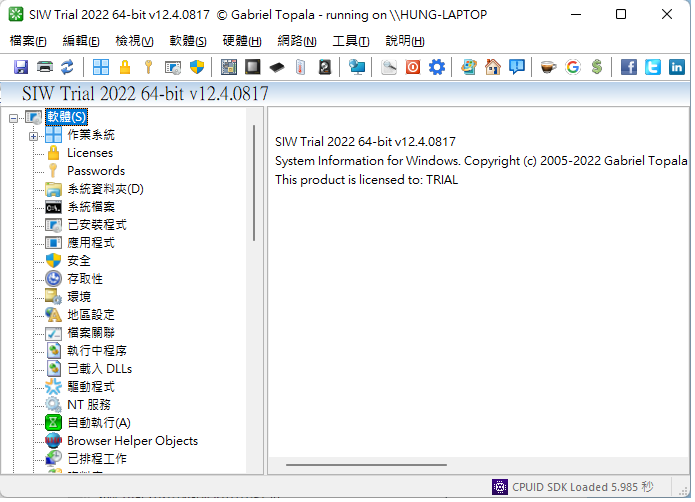Click the save floppy disk toolbar icon
The image size is (695, 502).
tap(21, 67)
